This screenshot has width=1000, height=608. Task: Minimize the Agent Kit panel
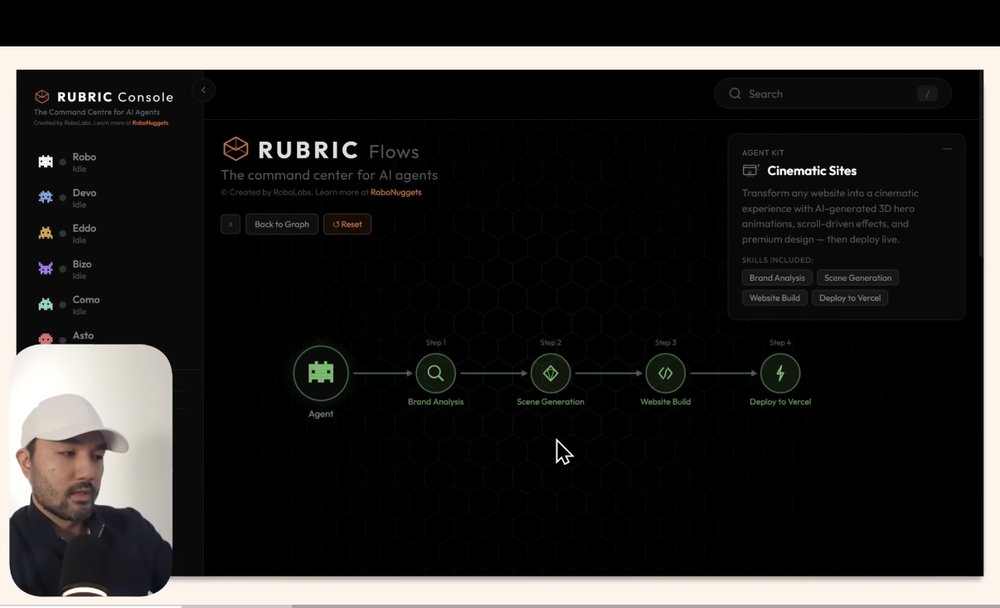click(947, 149)
